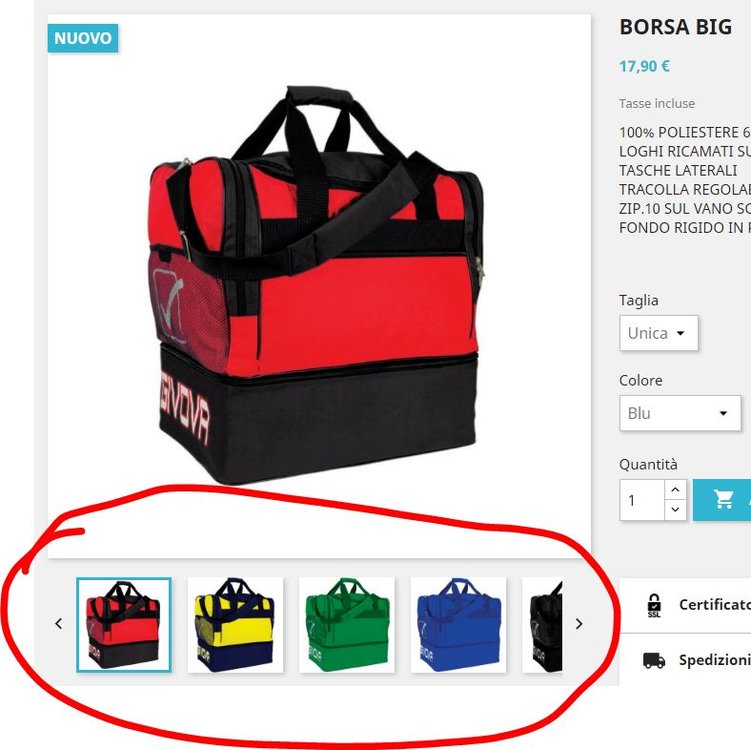Viewport: 751px width, 750px height.
Task: Click the Certificato SSL label text
Action: 715,605
